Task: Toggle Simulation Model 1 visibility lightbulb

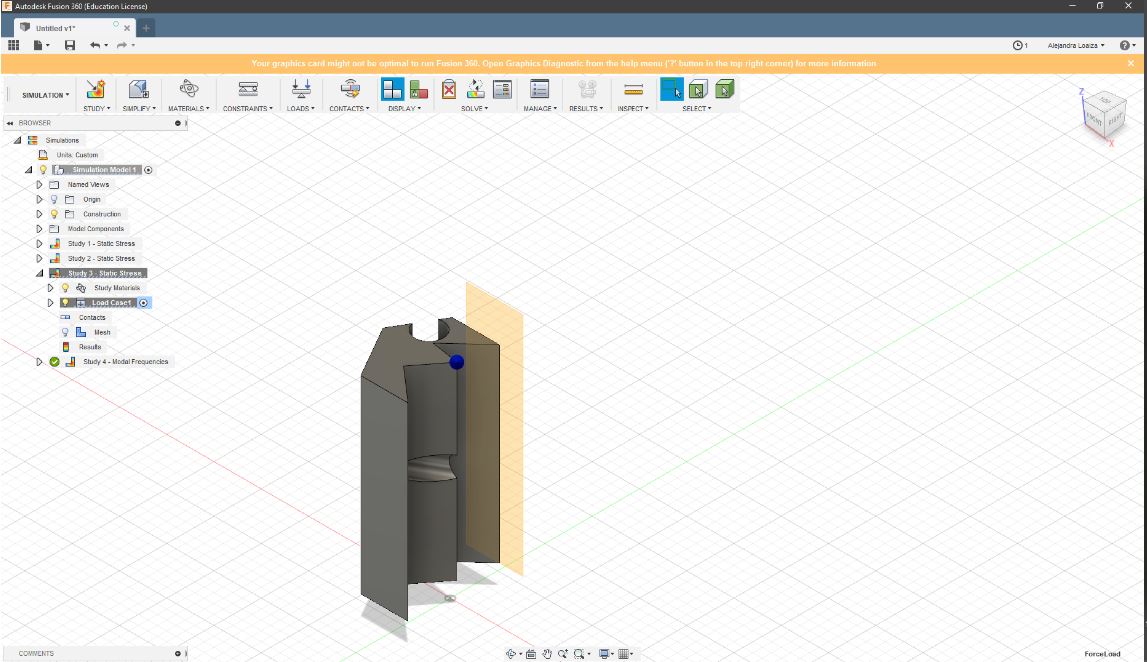Action: tap(43, 170)
